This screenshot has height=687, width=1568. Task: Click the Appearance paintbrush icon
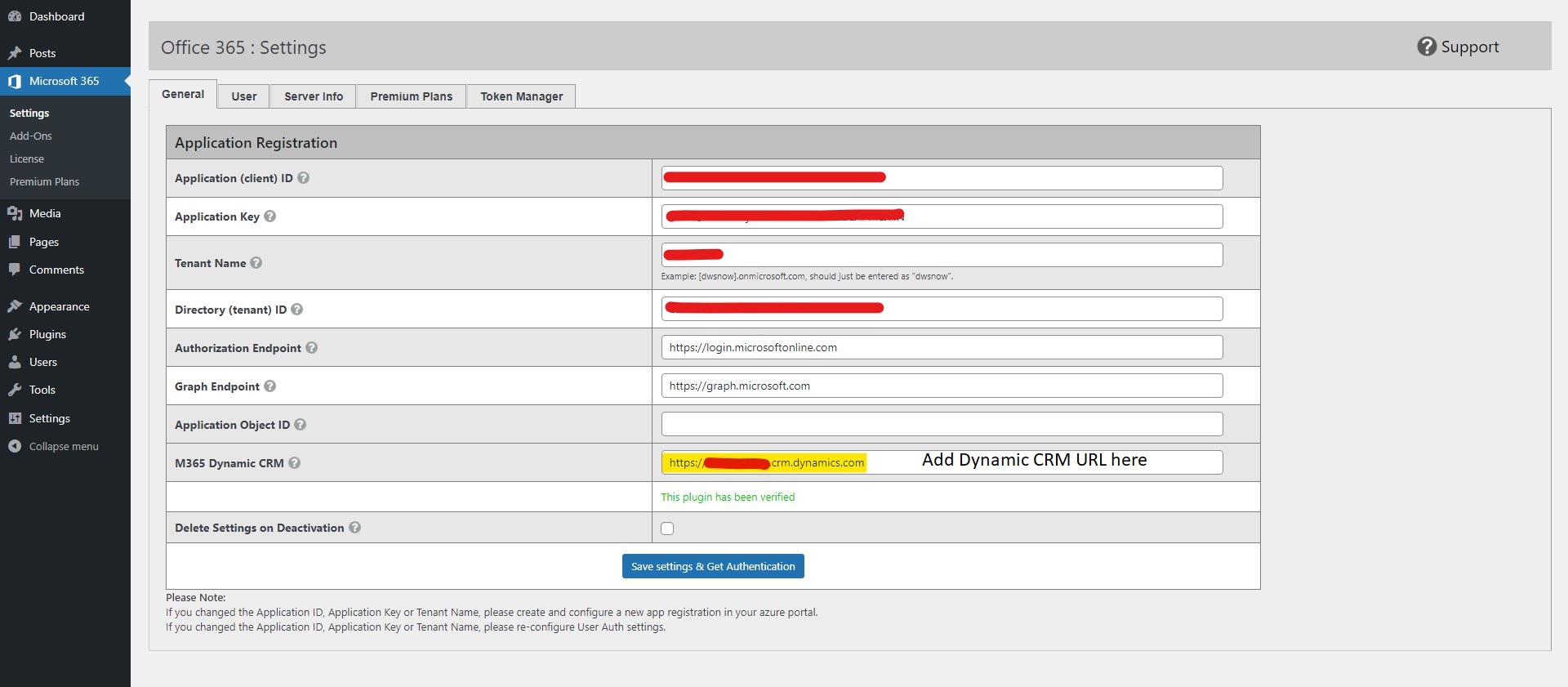15,306
